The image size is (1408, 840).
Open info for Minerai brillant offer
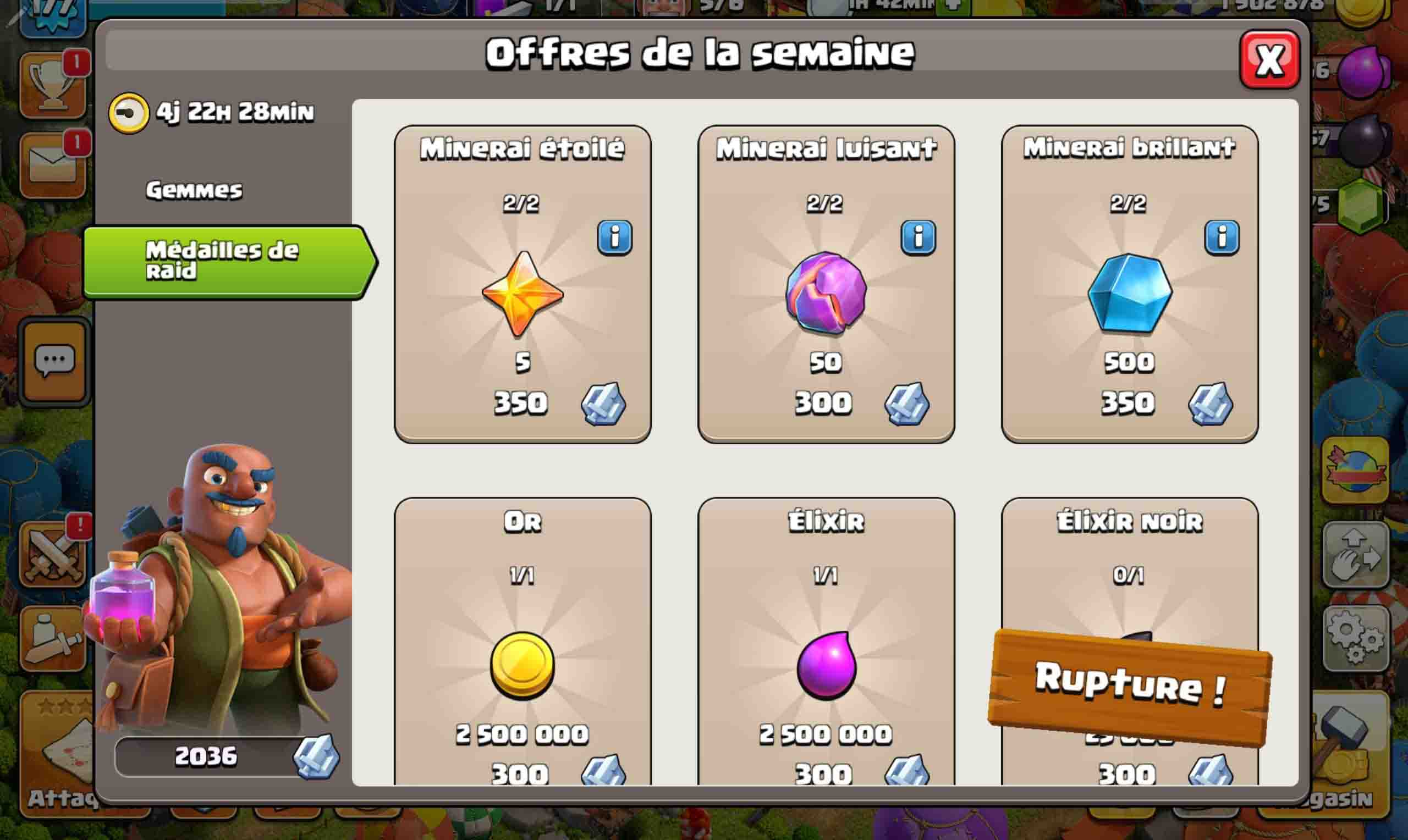(x=1221, y=237)
